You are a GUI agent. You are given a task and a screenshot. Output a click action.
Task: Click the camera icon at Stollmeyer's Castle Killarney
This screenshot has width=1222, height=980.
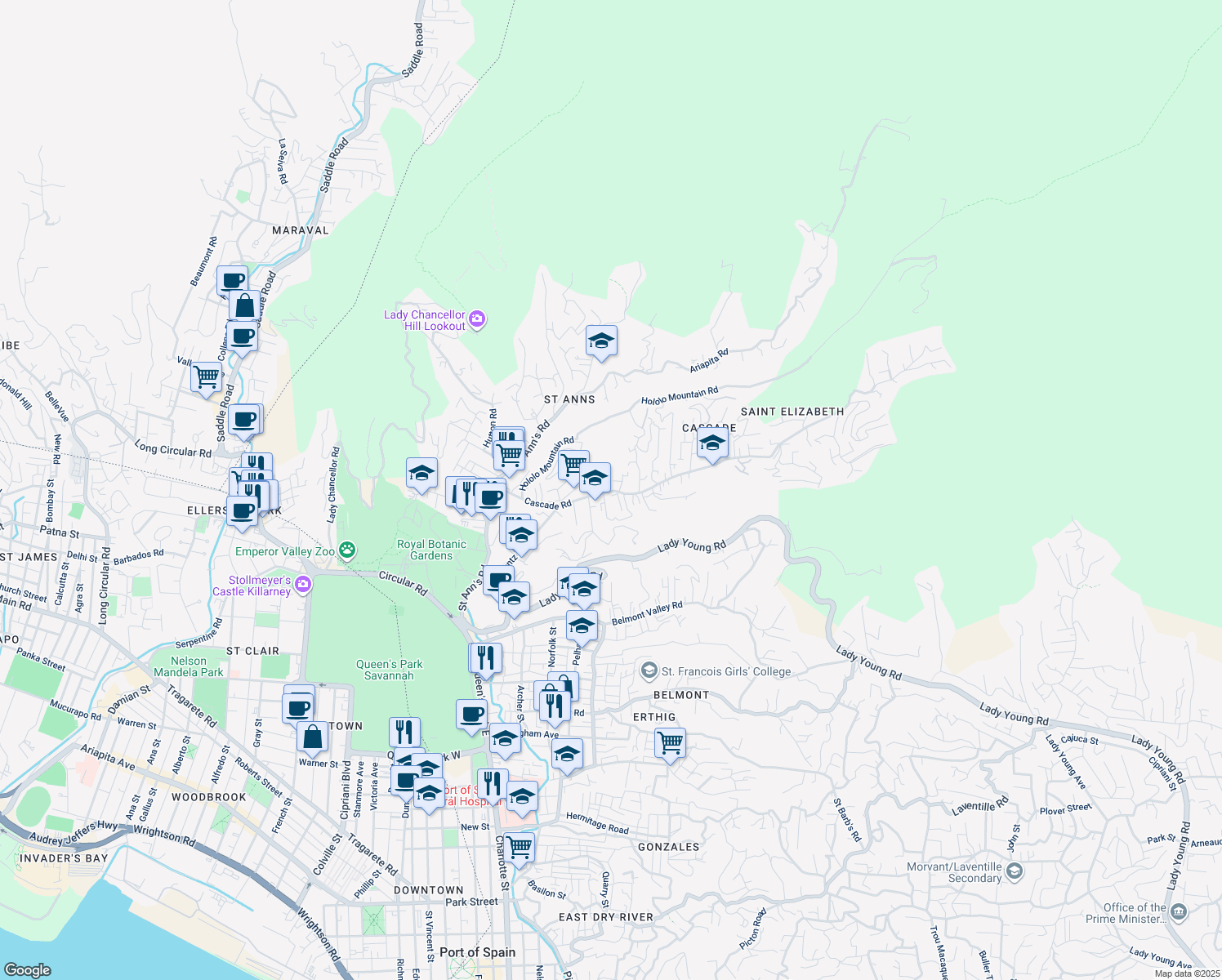click(x=303, y=585)
